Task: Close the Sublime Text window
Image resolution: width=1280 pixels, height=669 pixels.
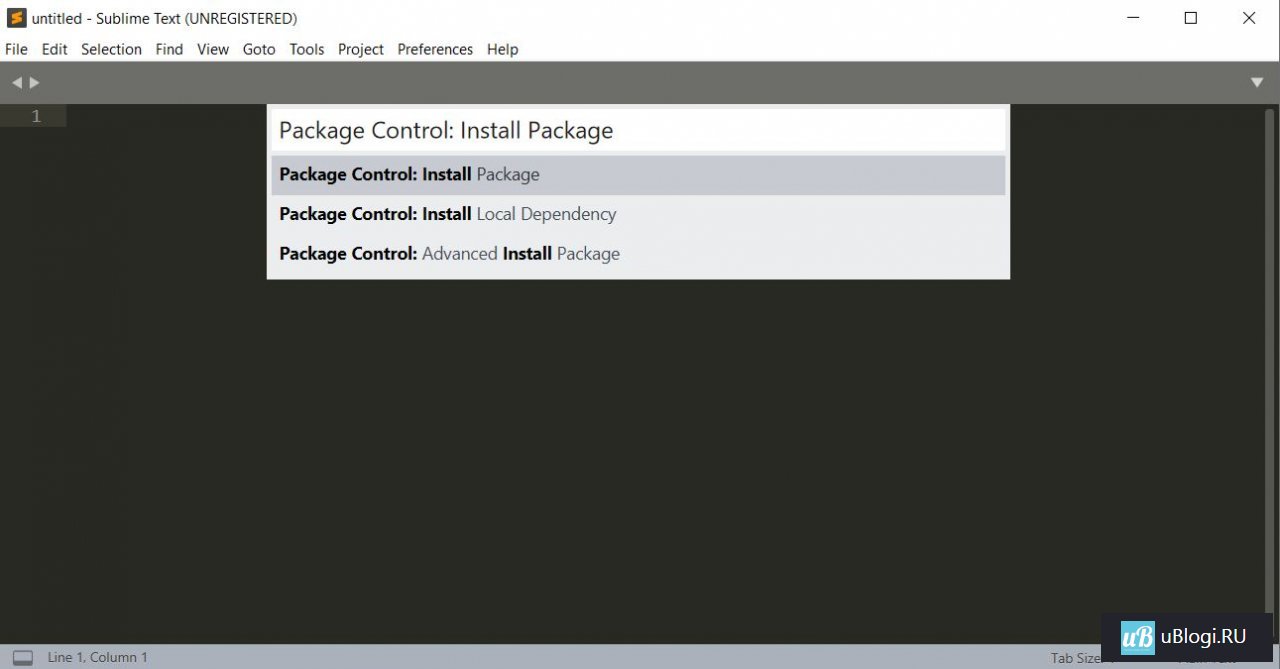Action: 1249,18
